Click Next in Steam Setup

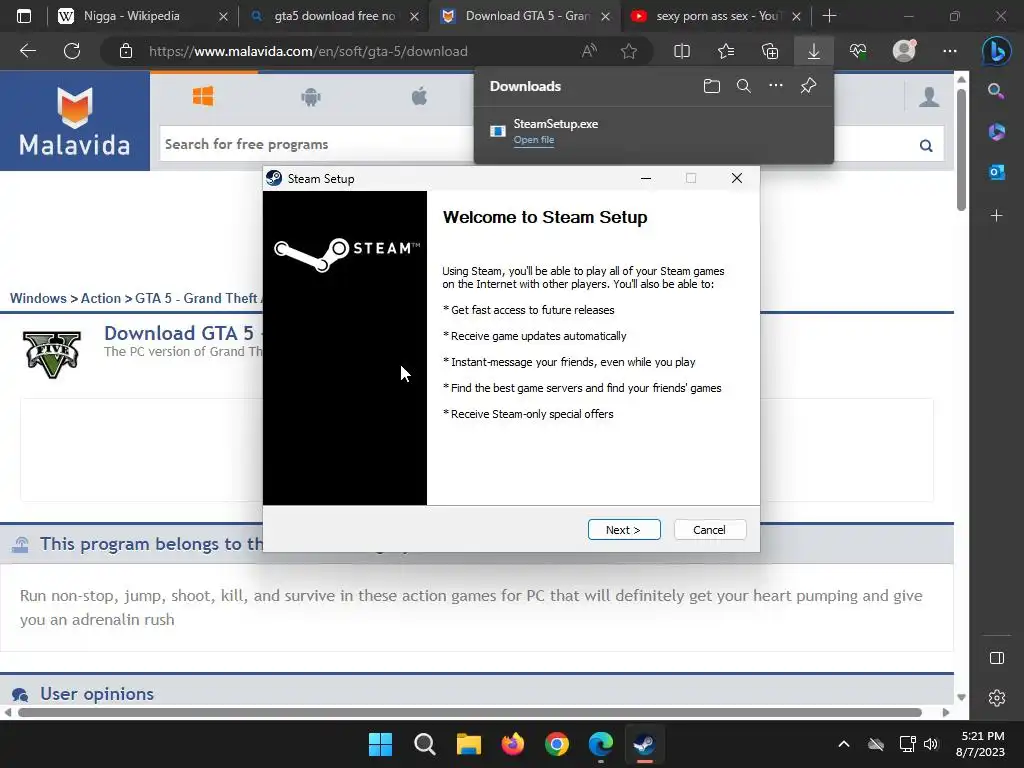(x=624, y=530)
